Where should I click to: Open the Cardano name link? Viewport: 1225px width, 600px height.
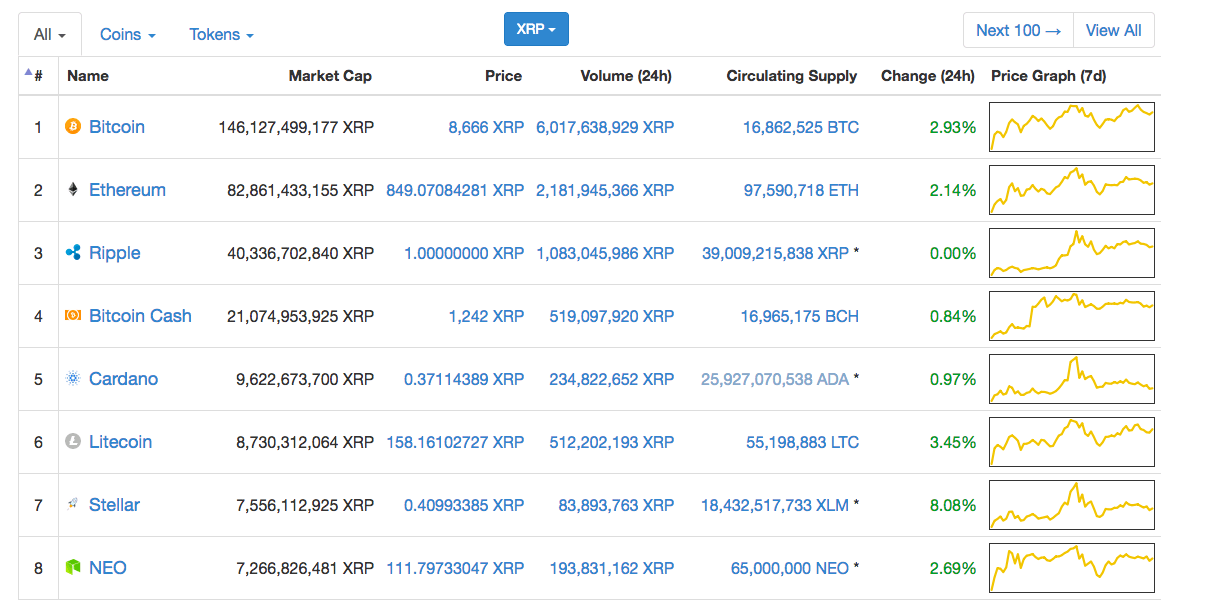tap(123, 379)
